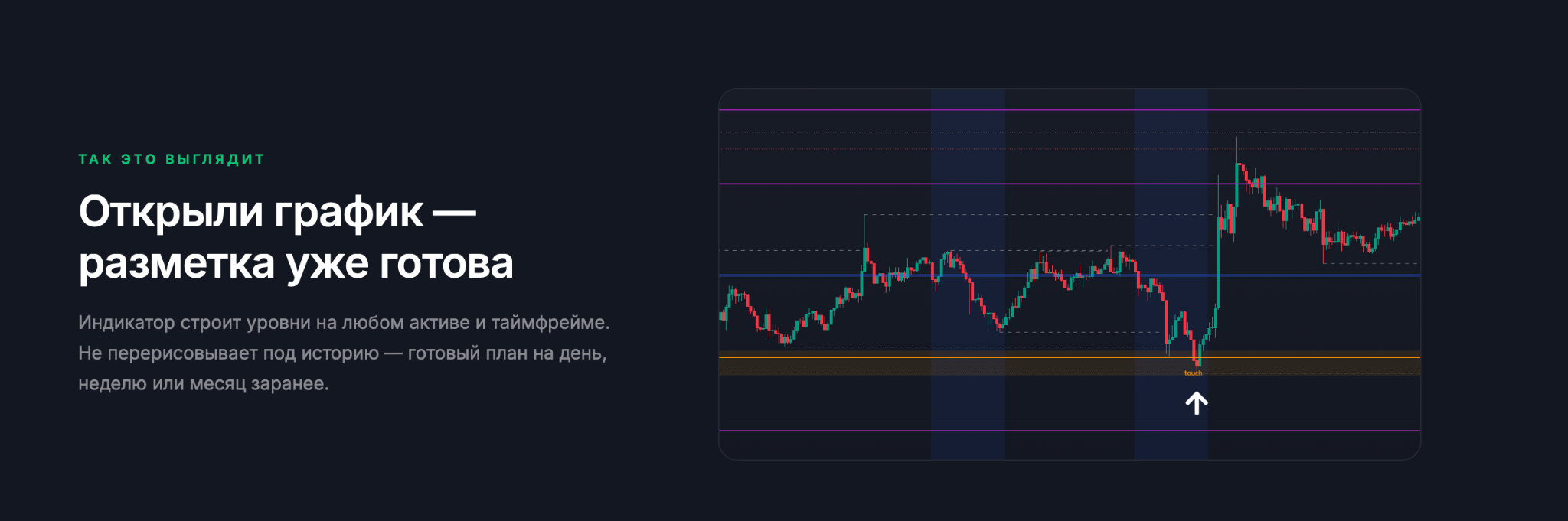Click the left dark-blue shaded session band
This screenshot has height=521, width=1568.
tap(968, 274)
